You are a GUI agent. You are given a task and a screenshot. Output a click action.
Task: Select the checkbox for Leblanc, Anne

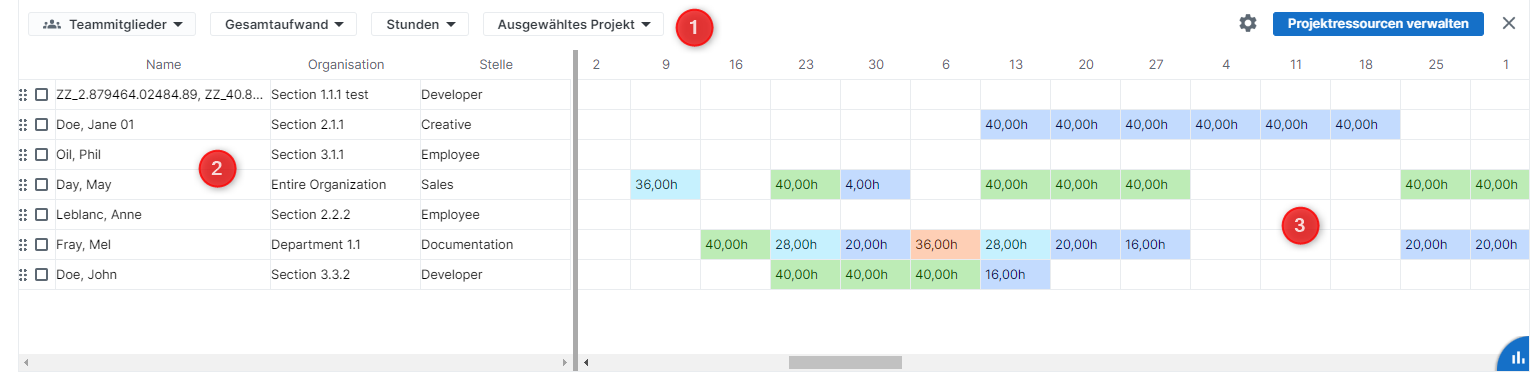click(41, 215)
